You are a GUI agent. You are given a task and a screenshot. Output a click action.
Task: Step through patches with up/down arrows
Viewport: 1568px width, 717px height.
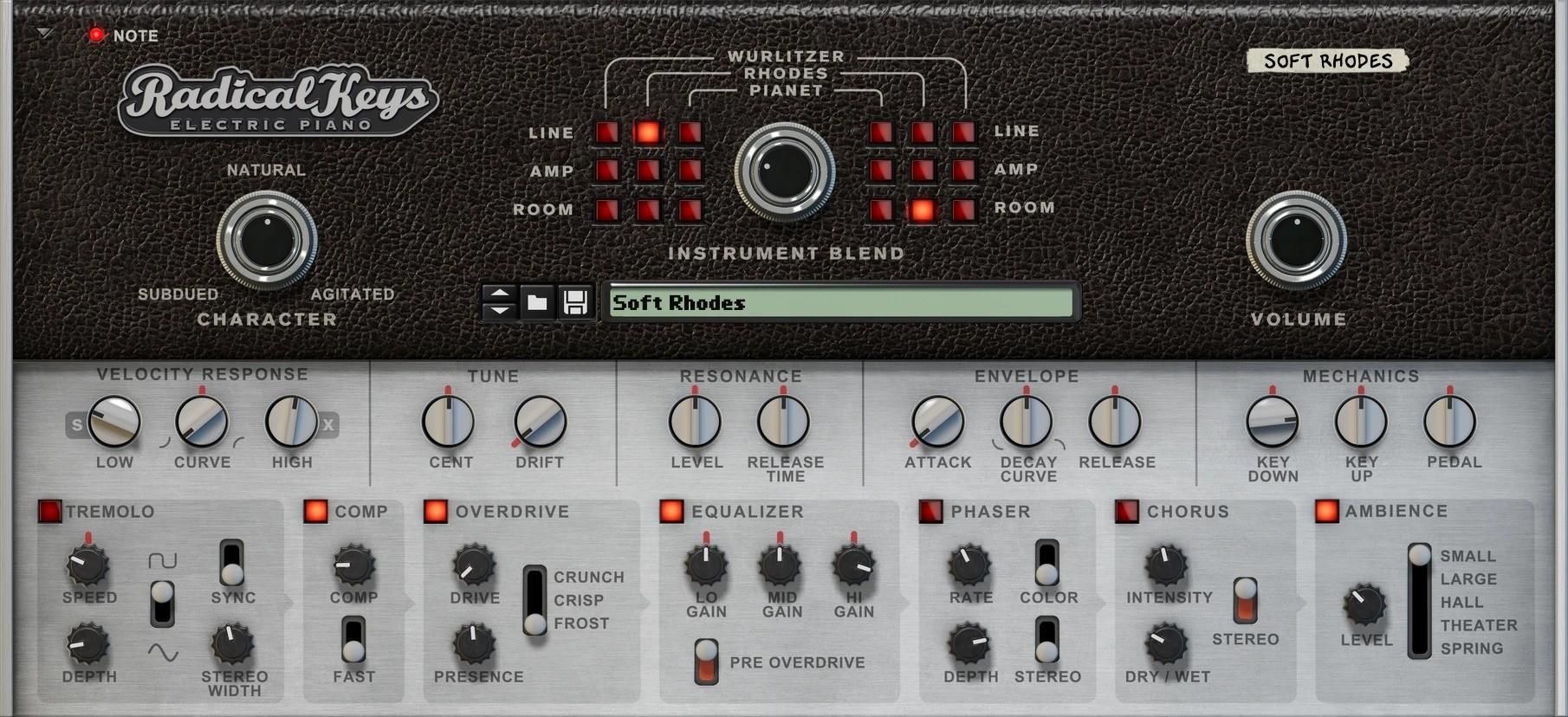click(499, 302)
